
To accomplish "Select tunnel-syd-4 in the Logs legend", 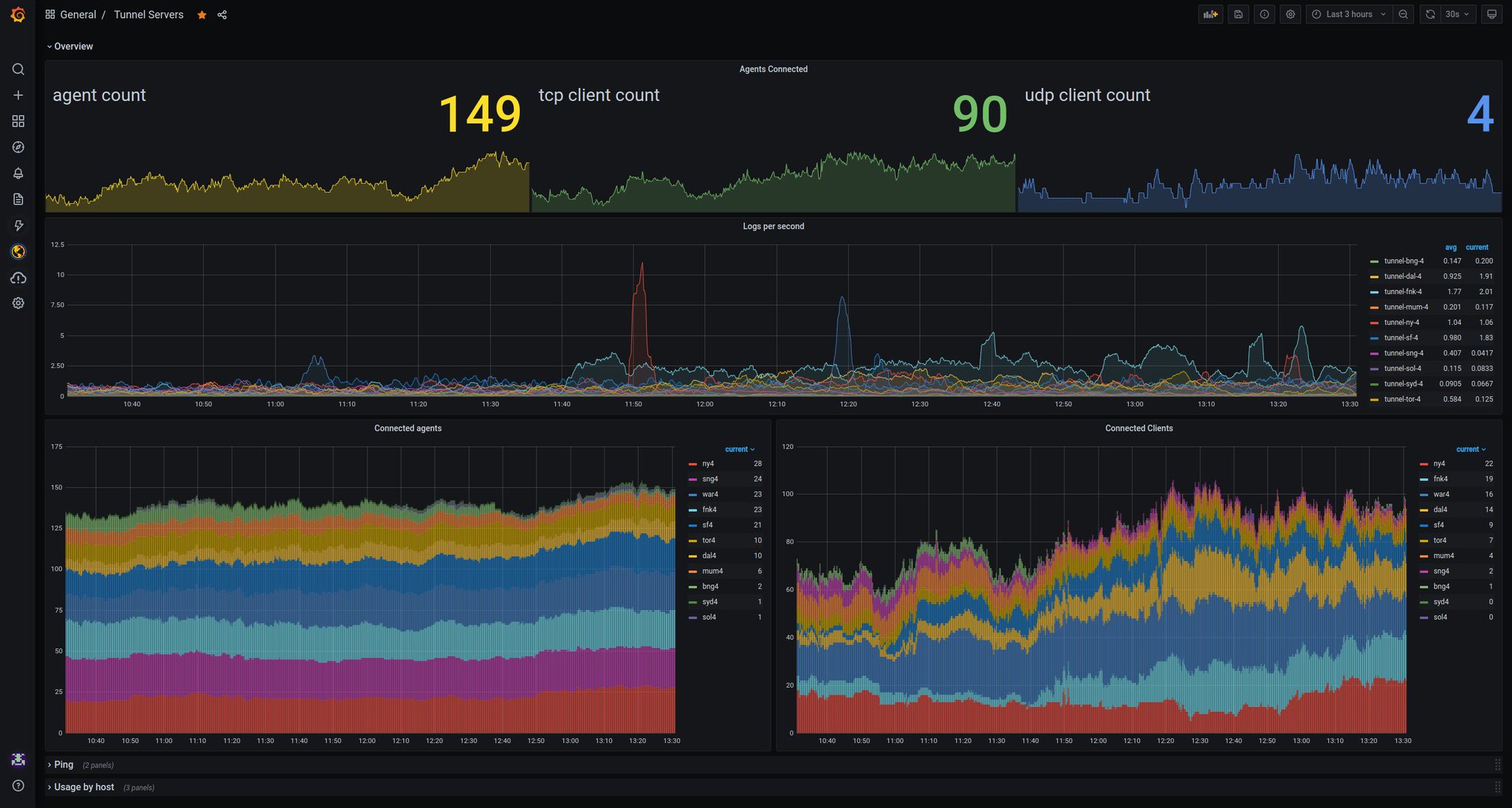I will [x=1403, y=384].
